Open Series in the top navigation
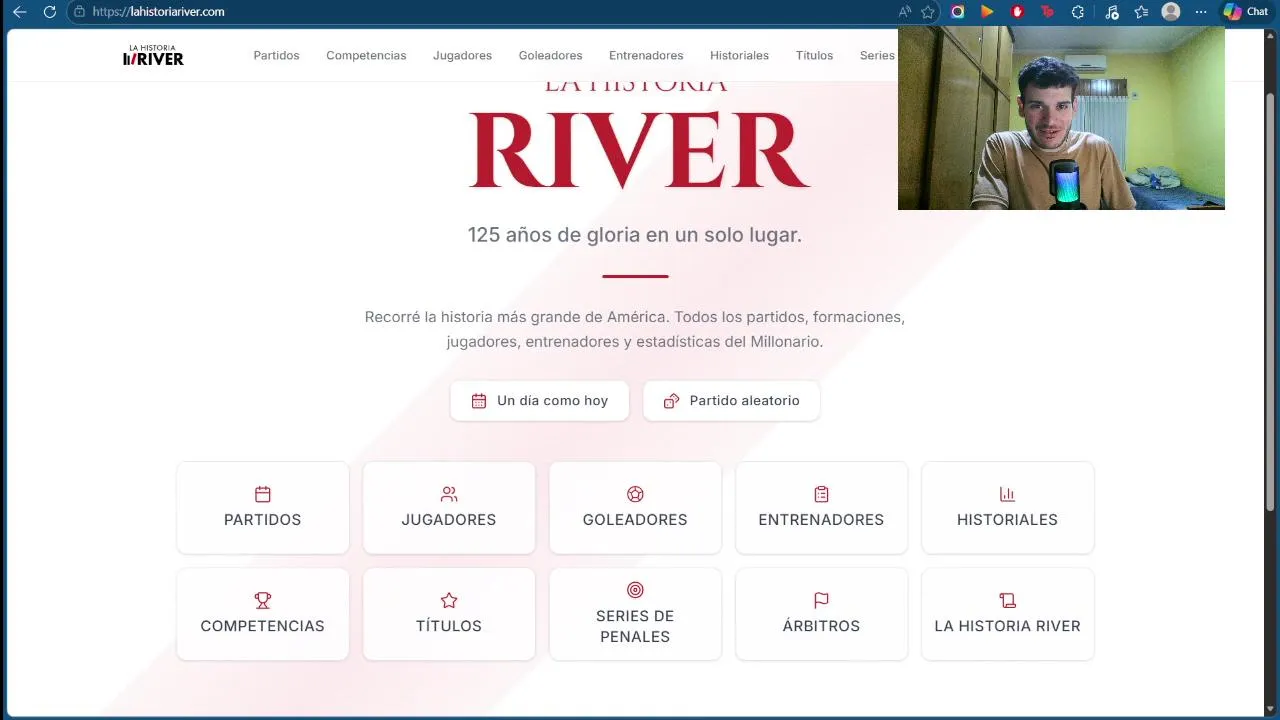The image size is (1280, 720). click(877, 56)
